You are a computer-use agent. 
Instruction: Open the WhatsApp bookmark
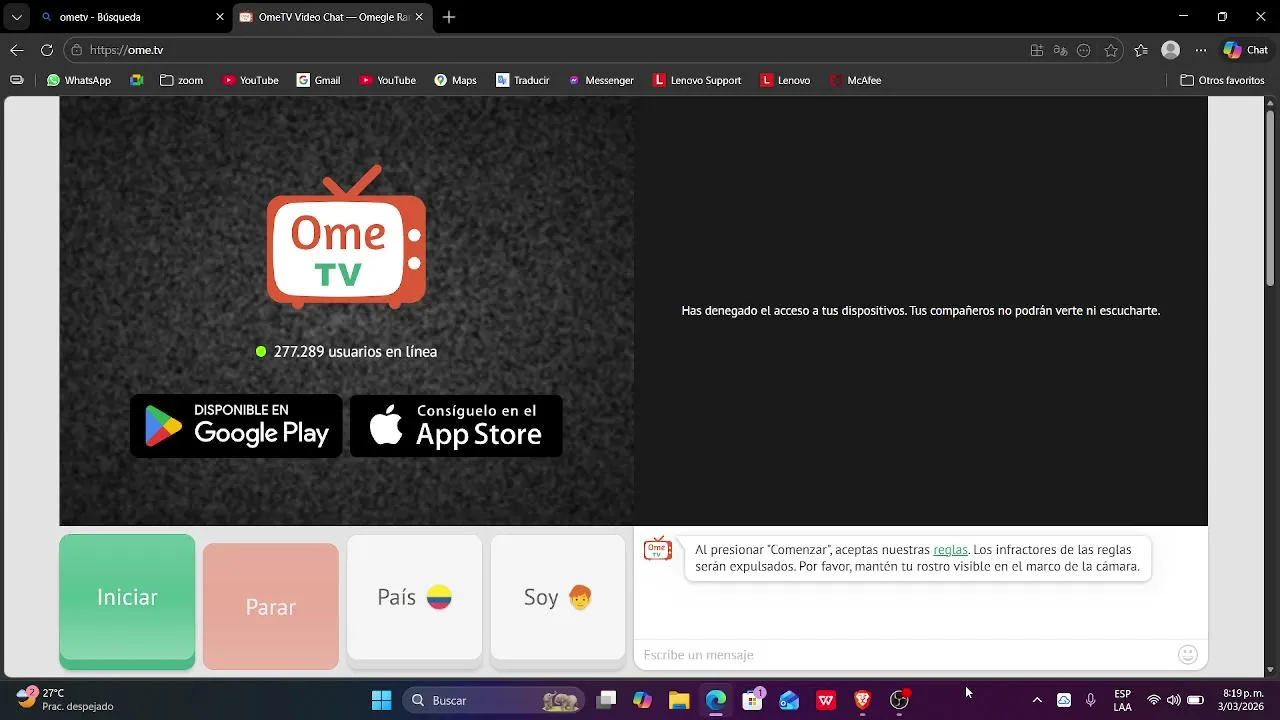(x=79, y=80)
